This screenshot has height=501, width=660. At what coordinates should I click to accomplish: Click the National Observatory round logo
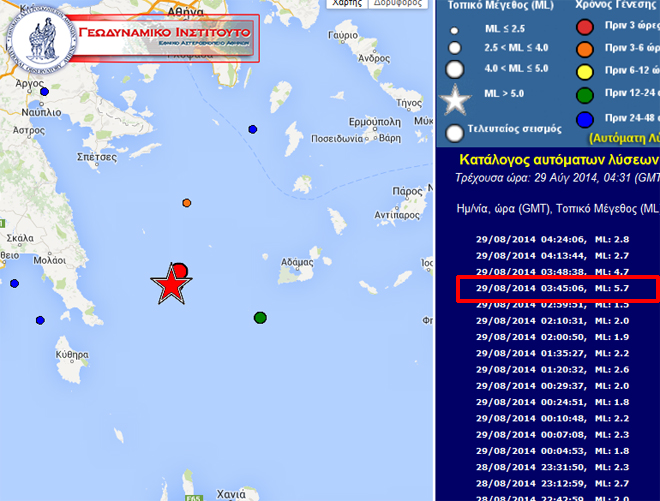pos(41,40)
